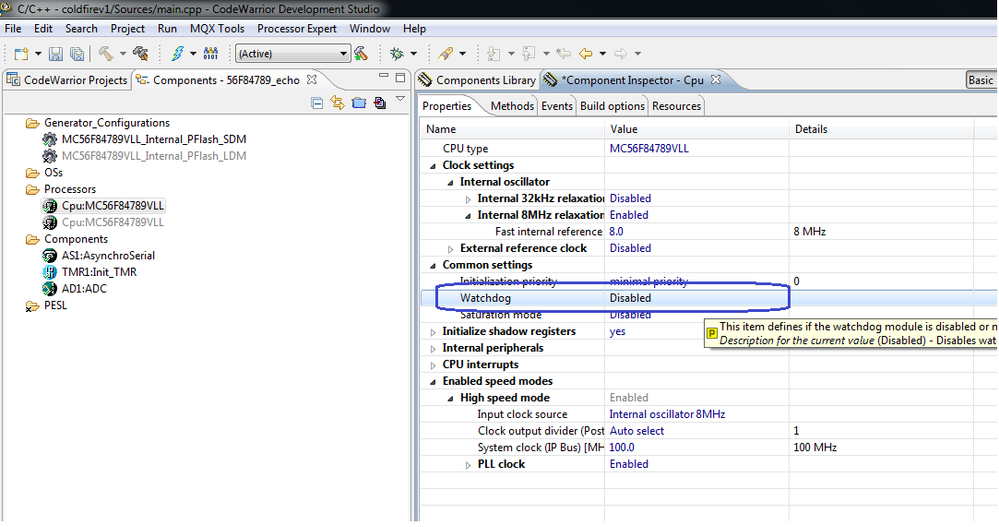Expand Initialize shadow registers
Viewport: 999px width, 527px height.
point(433,332)
